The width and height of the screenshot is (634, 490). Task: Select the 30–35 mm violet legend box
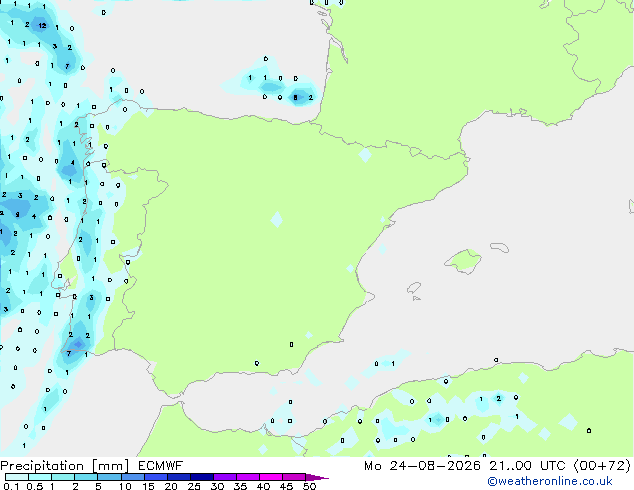point(224,477)
